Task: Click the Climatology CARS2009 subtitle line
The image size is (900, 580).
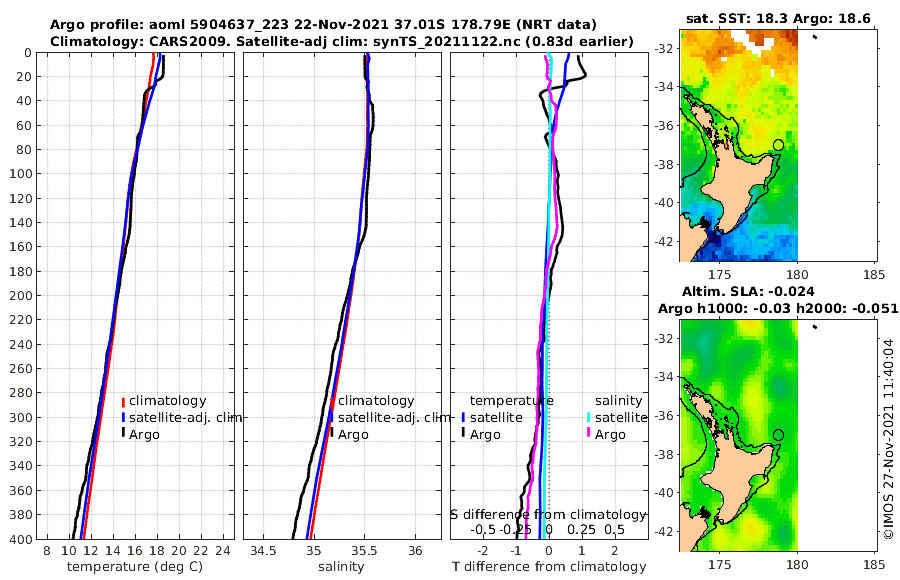Action: click(x=342, y=41)
